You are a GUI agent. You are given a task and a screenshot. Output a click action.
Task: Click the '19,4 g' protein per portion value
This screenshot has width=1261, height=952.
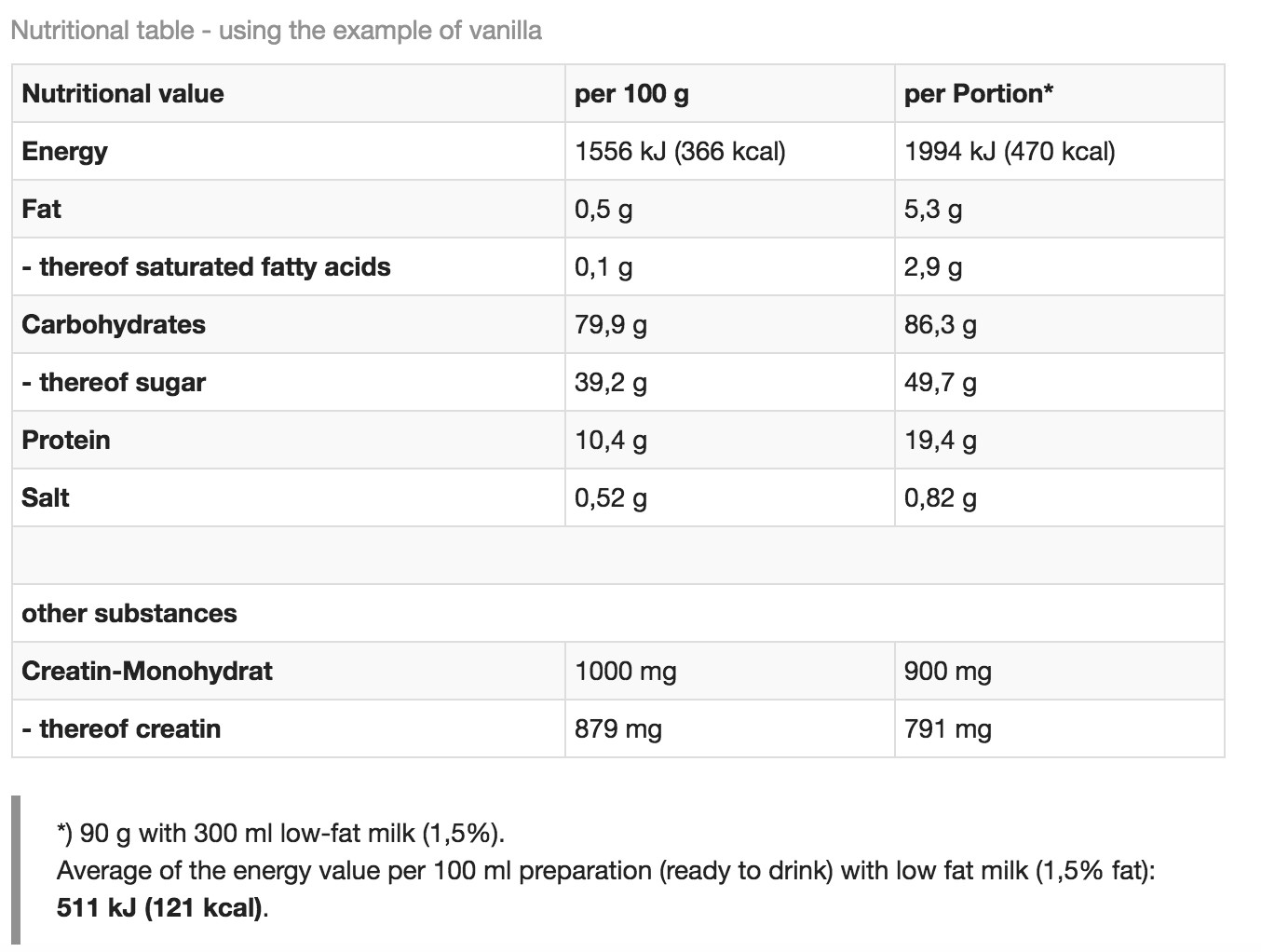pos(941,440)
